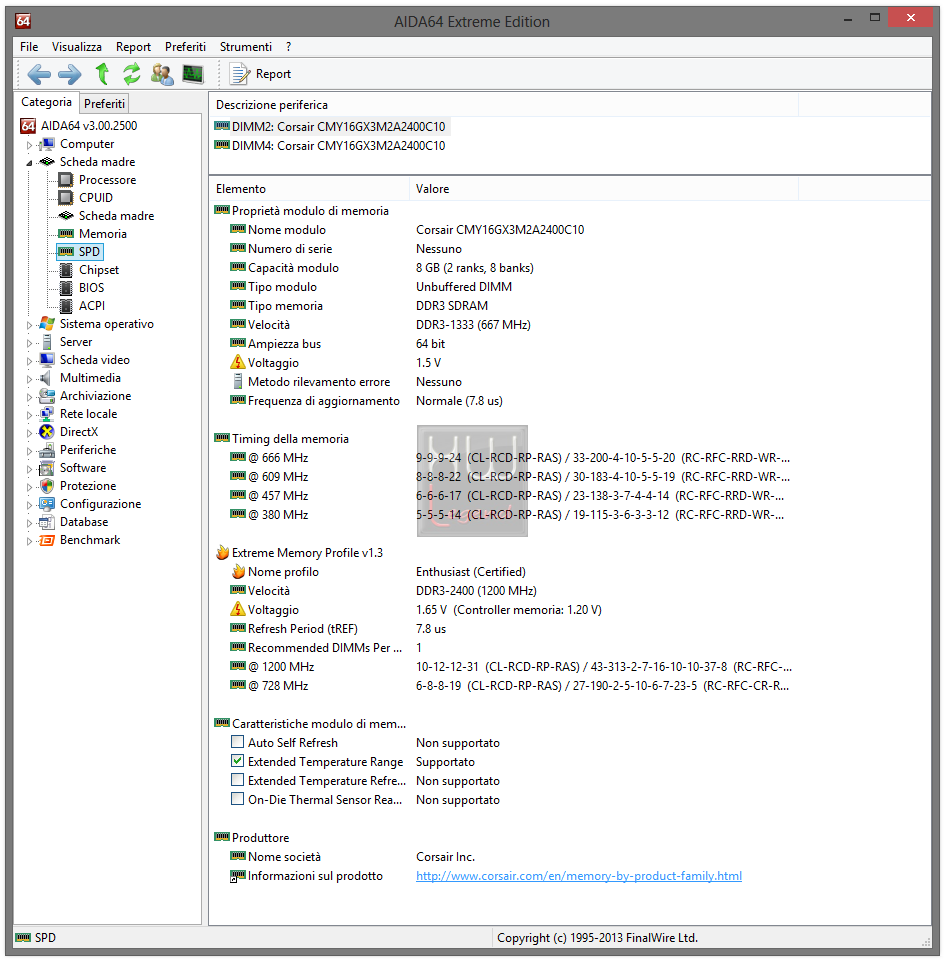Click the blue Forward arrow toolbar icon

coord(69,74)
